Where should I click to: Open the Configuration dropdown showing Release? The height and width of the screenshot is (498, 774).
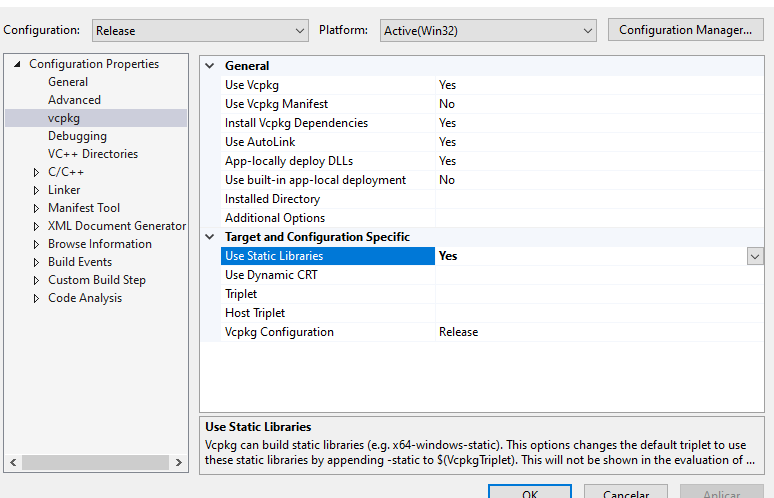pyautogui.click(x=200, y=31)
